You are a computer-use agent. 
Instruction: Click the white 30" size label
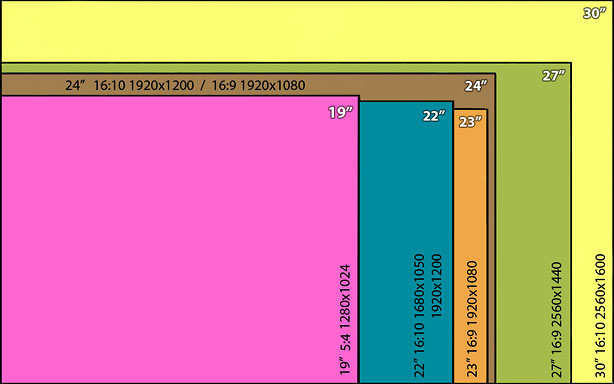pyautogui.click(x=594, y=13)
